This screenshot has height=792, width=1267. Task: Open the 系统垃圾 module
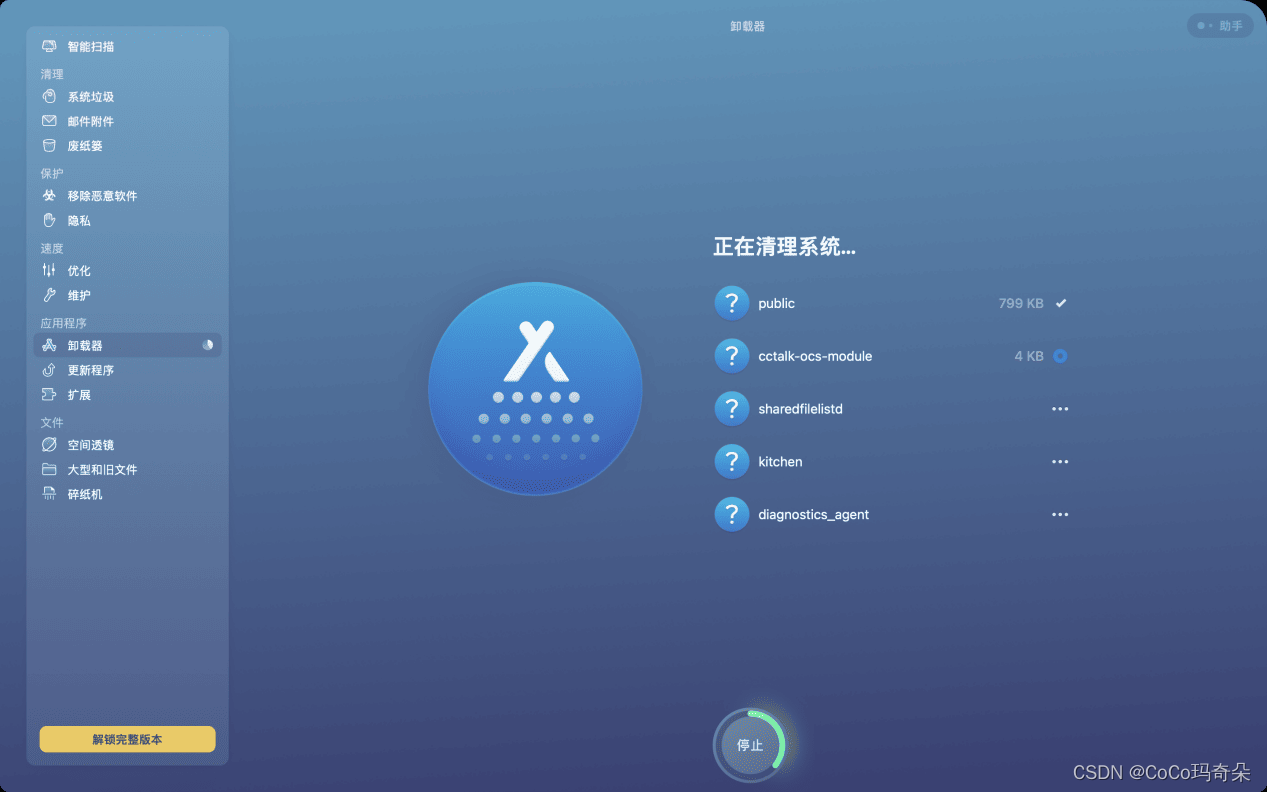tap(128, 97)
